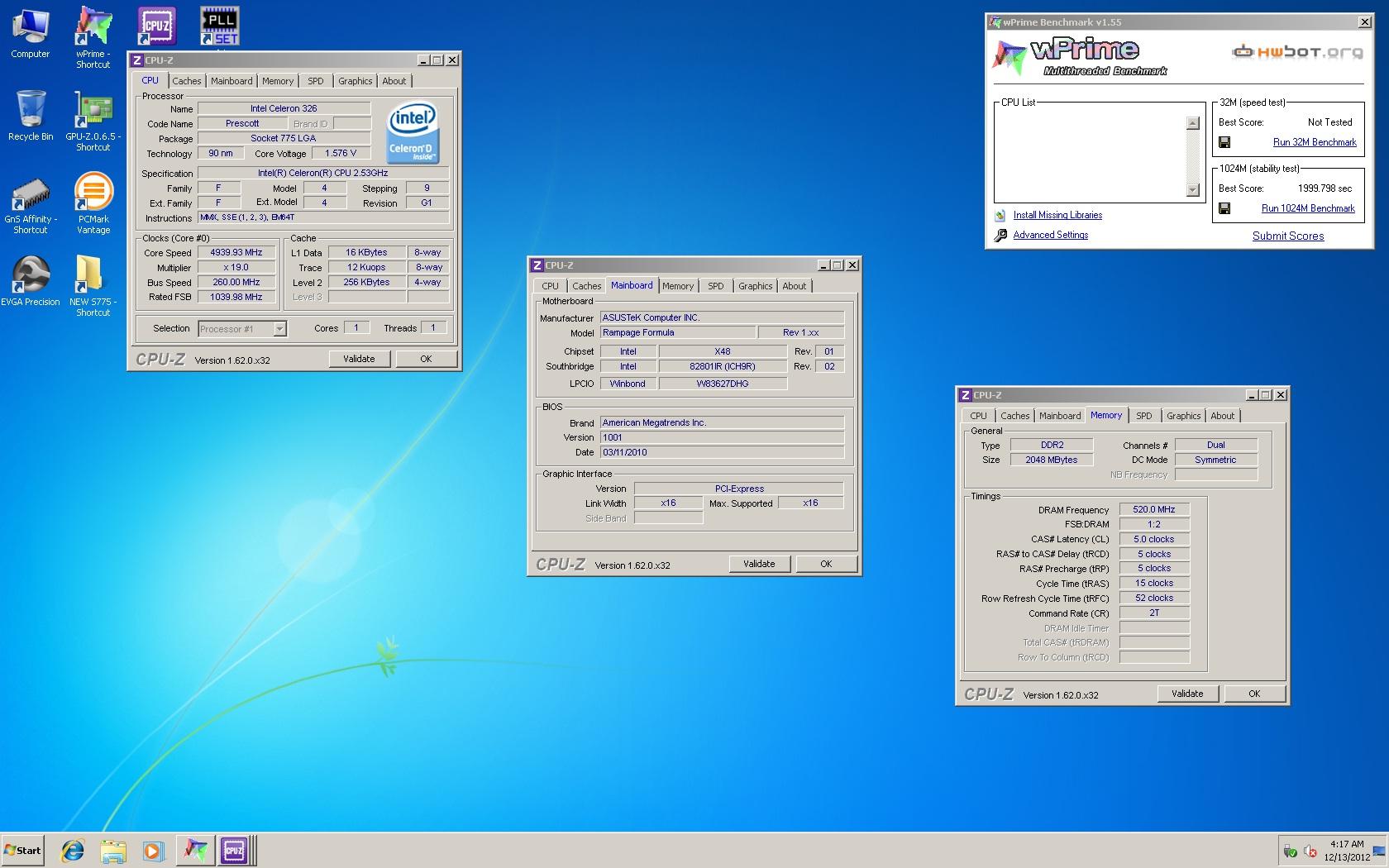Screen dimensions: 1389x868
Task: Open the About tab in the CPU window
Action: 394,81
